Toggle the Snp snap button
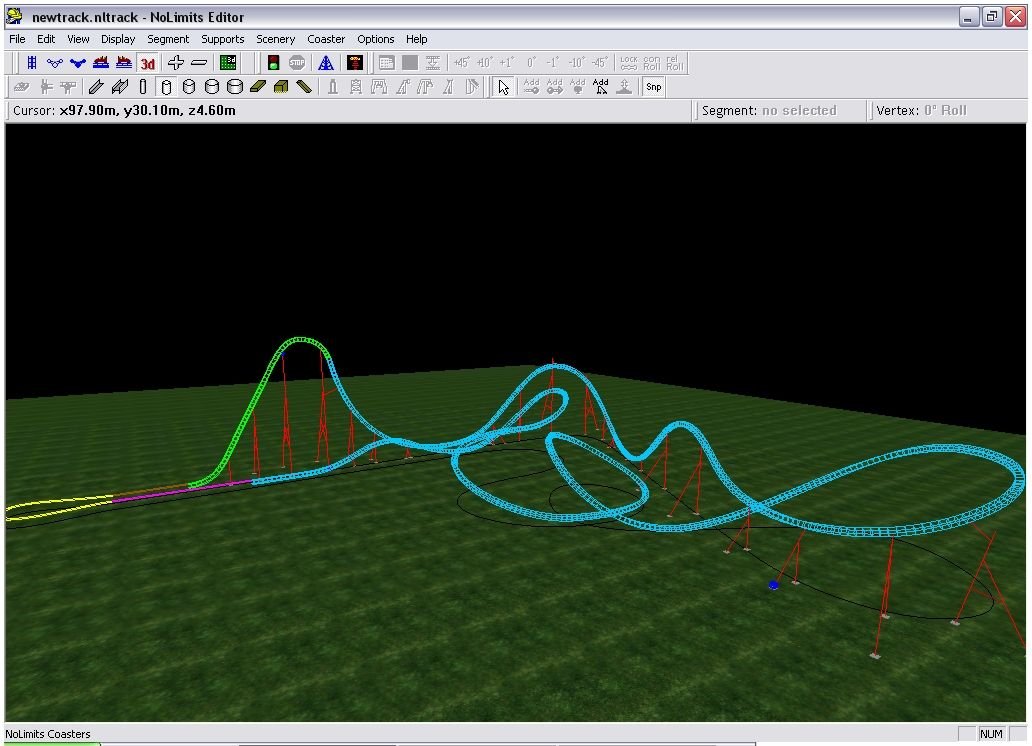This screenshot has height=746, width=1032. 654,87
